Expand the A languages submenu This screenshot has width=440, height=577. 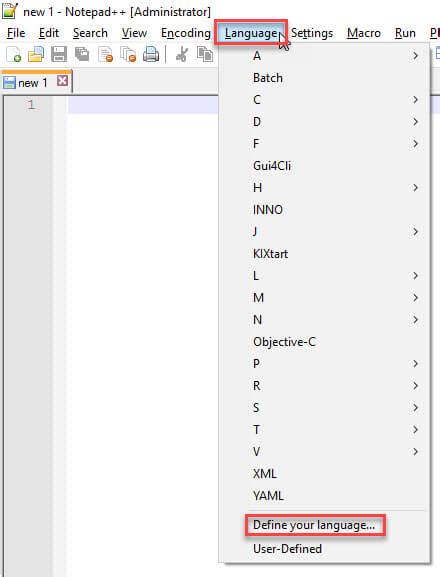324,56
